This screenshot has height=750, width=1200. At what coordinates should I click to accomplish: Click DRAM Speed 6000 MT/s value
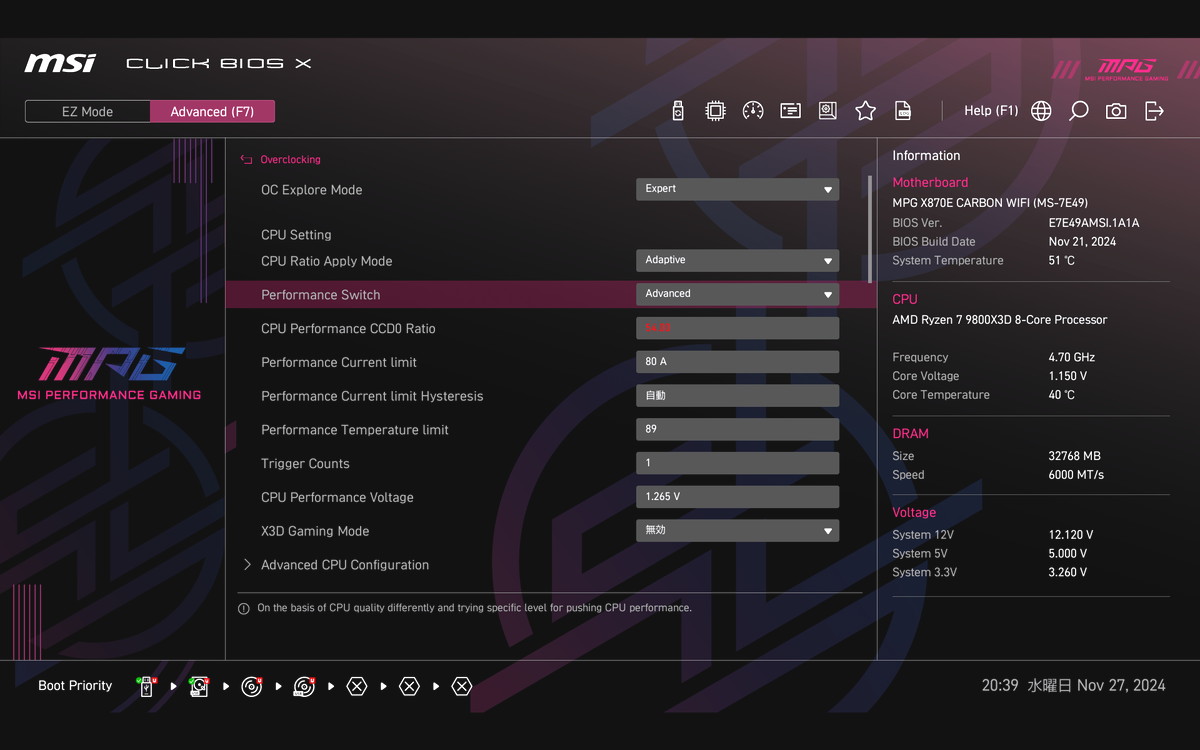tap(1076, 475)
